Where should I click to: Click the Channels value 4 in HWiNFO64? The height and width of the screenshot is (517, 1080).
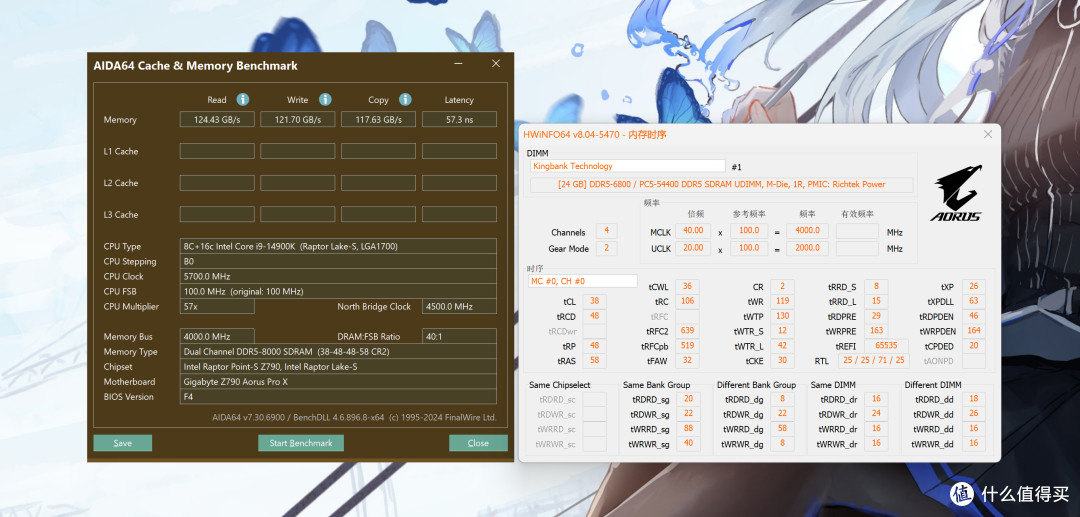(606, 231)
